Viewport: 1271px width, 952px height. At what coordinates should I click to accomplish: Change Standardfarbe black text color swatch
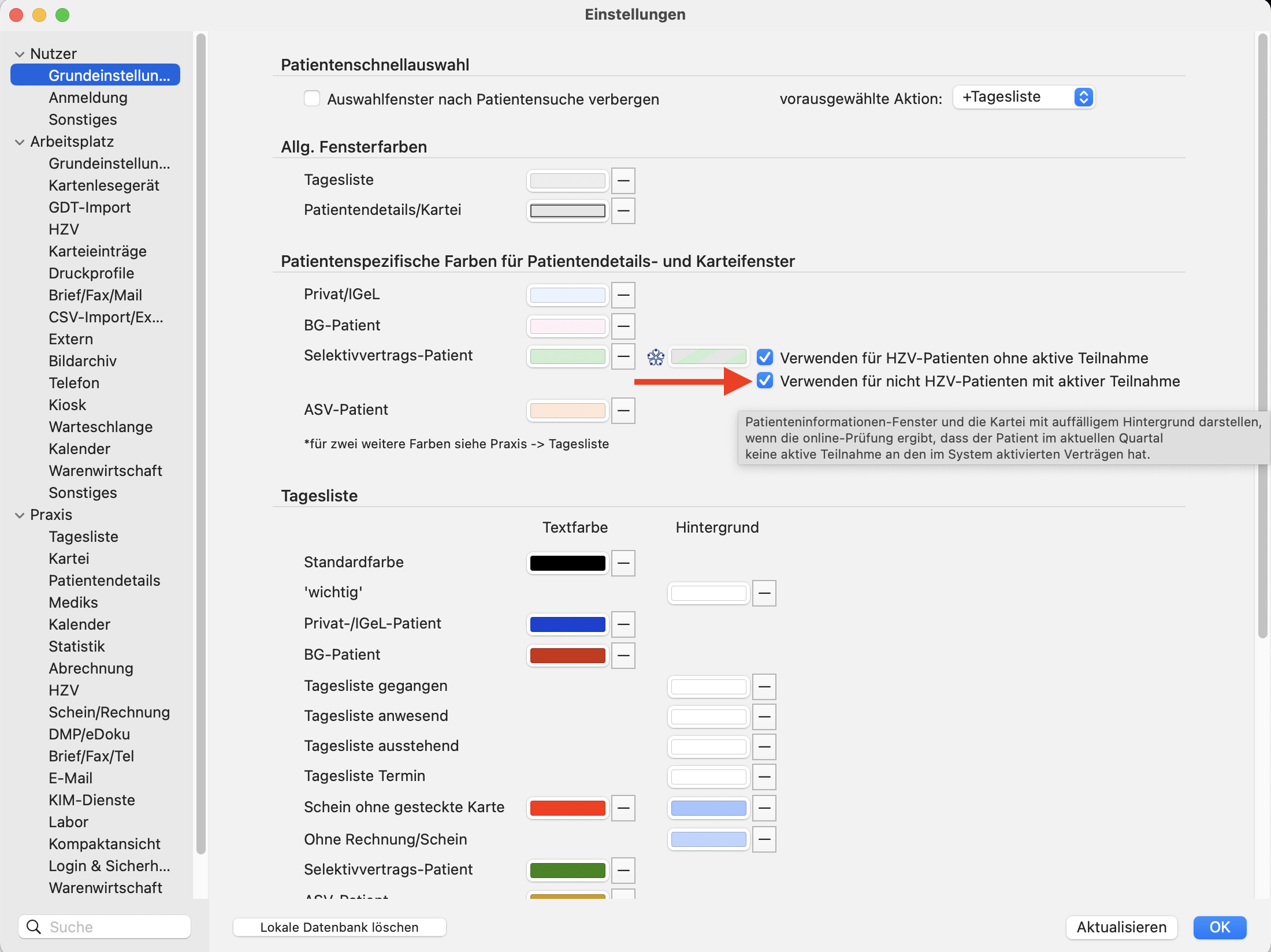pyautogui.click(x=568, y=563)
